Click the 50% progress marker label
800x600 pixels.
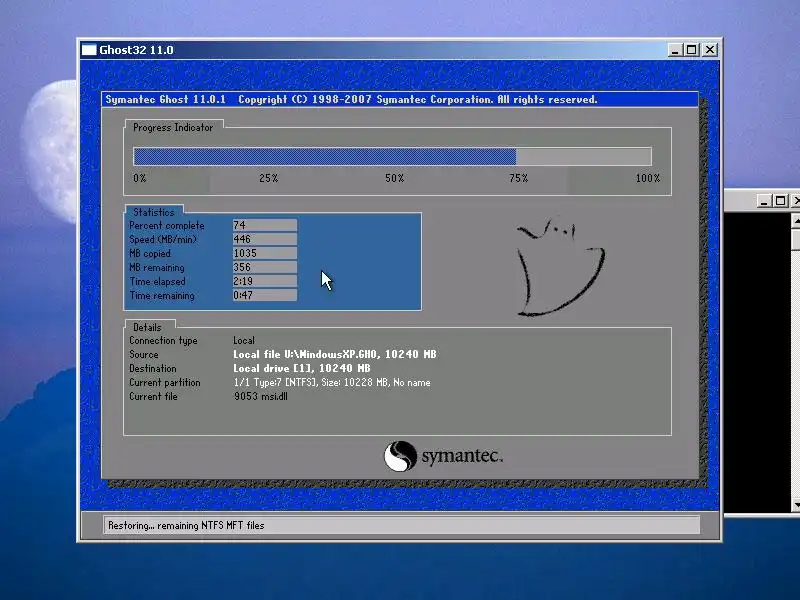(x=394, y=178)
